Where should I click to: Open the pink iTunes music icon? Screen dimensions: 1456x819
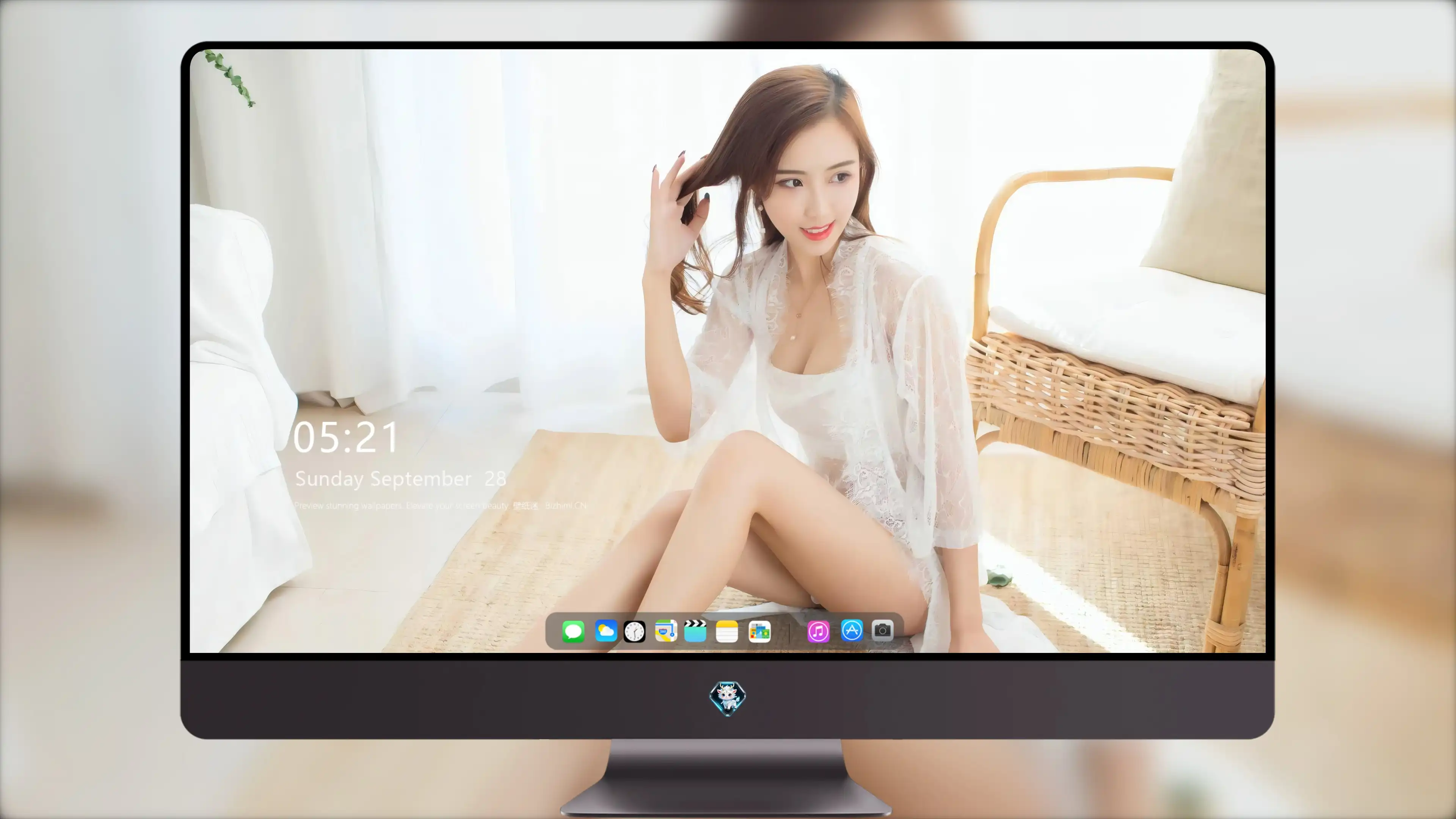tap(819, 631)
